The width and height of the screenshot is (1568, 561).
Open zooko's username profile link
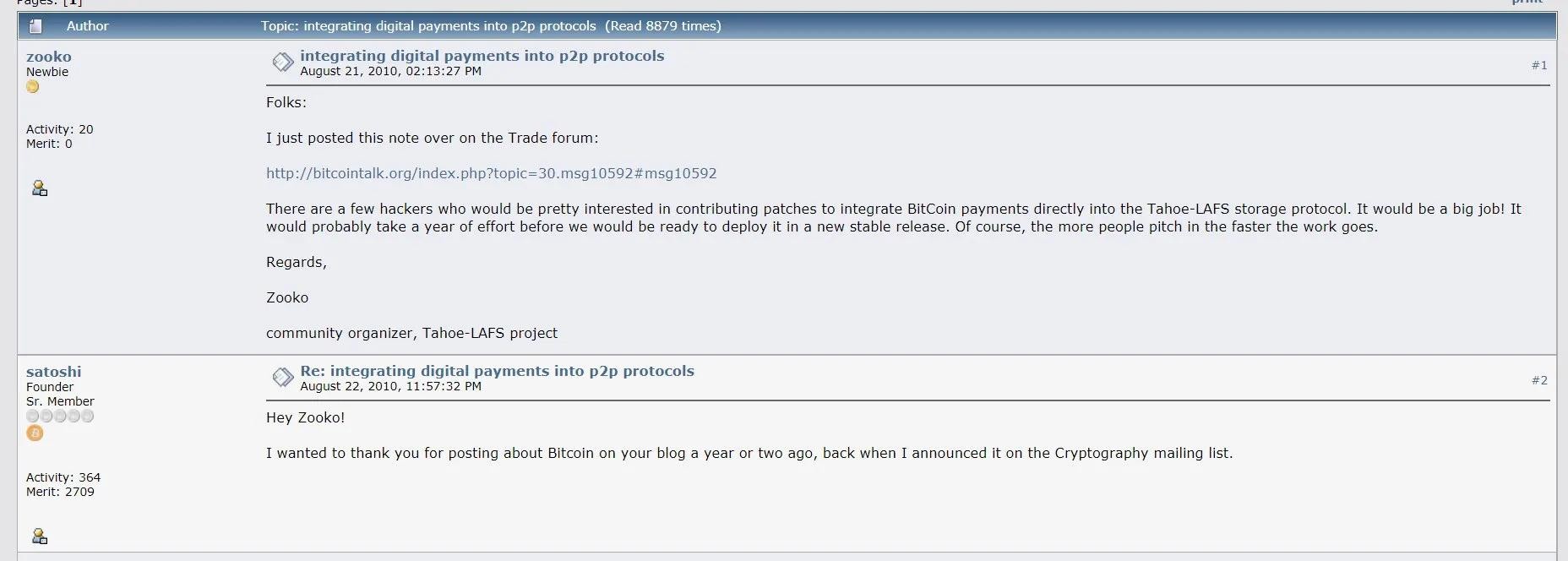(48, 57)
